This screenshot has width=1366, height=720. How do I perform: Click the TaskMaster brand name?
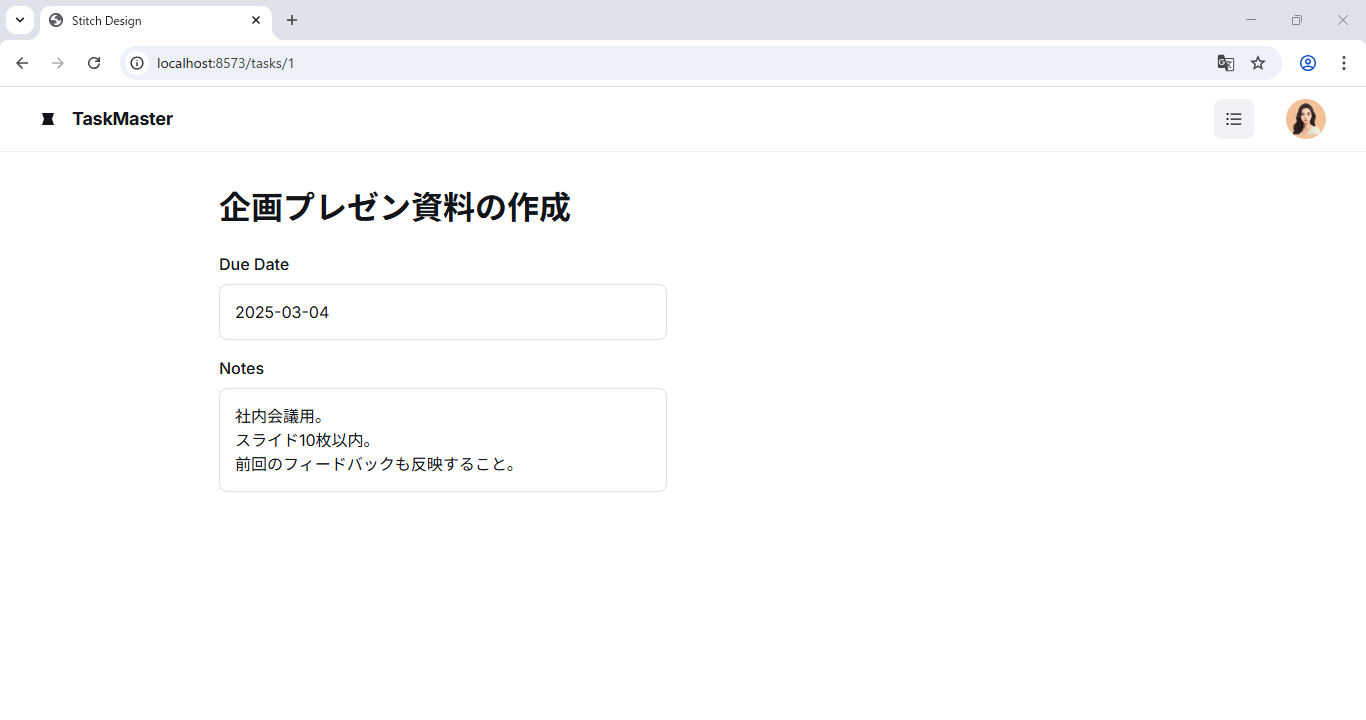pos(123,119)
